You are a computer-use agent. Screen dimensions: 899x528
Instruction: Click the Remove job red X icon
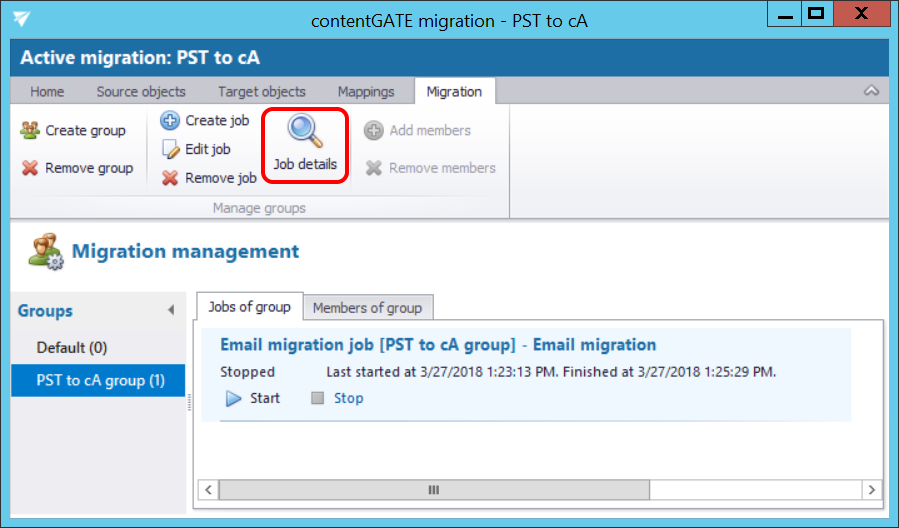point(170,178)
